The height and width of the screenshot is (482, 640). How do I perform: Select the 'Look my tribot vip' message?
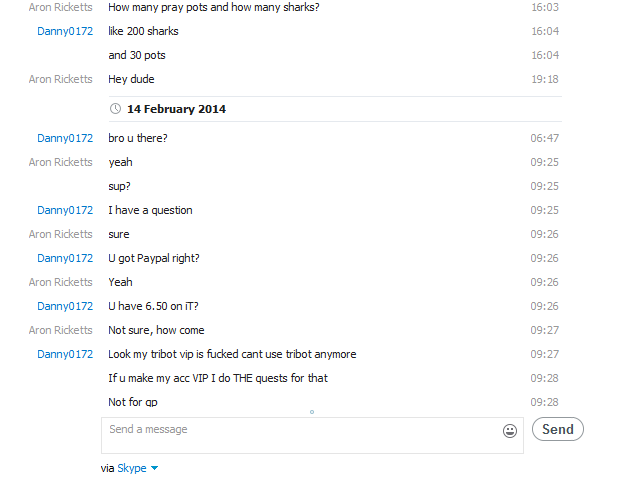(x=232, y=354)
